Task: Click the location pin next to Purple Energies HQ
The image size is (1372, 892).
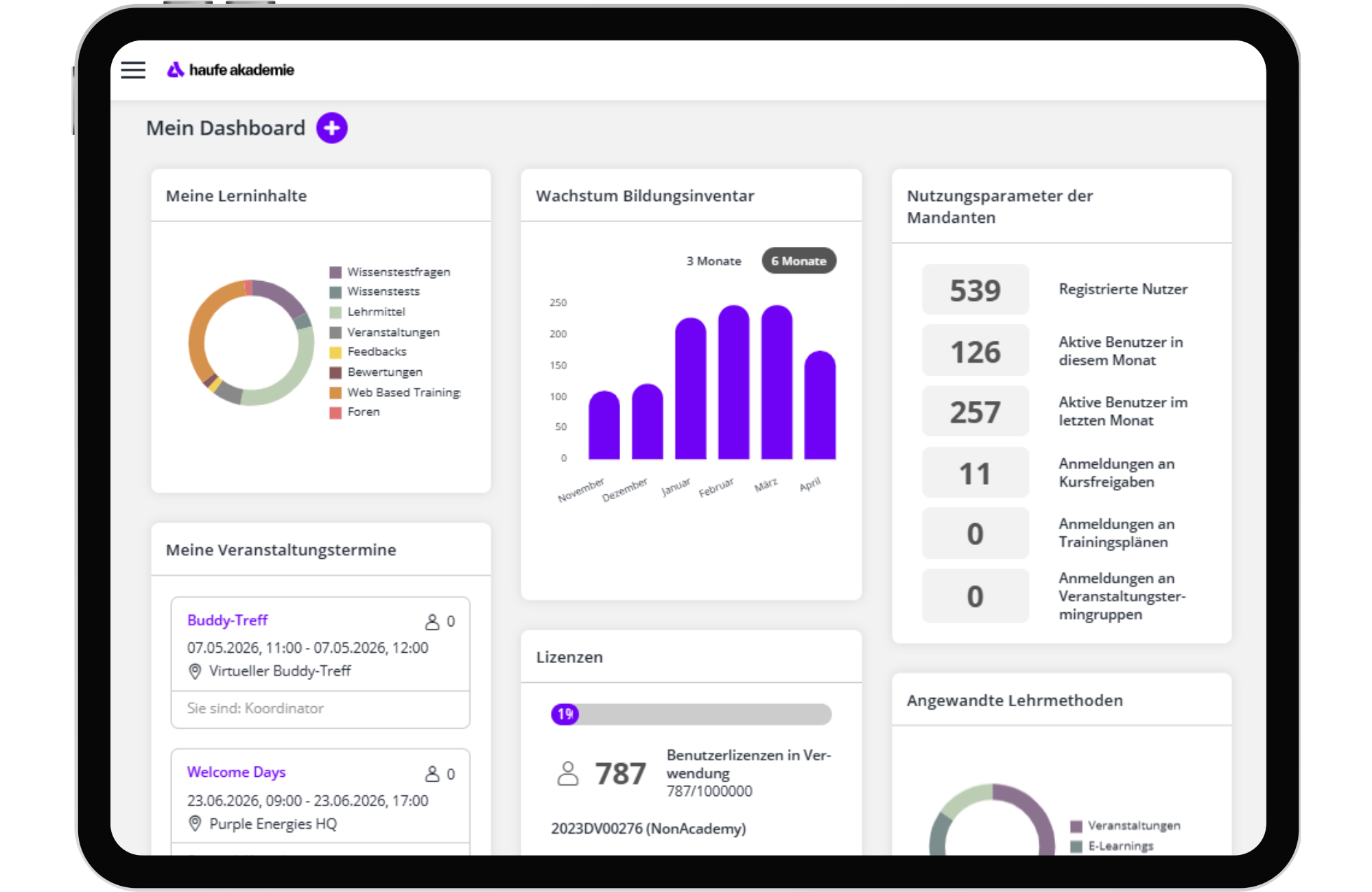Action: [195, 823]
